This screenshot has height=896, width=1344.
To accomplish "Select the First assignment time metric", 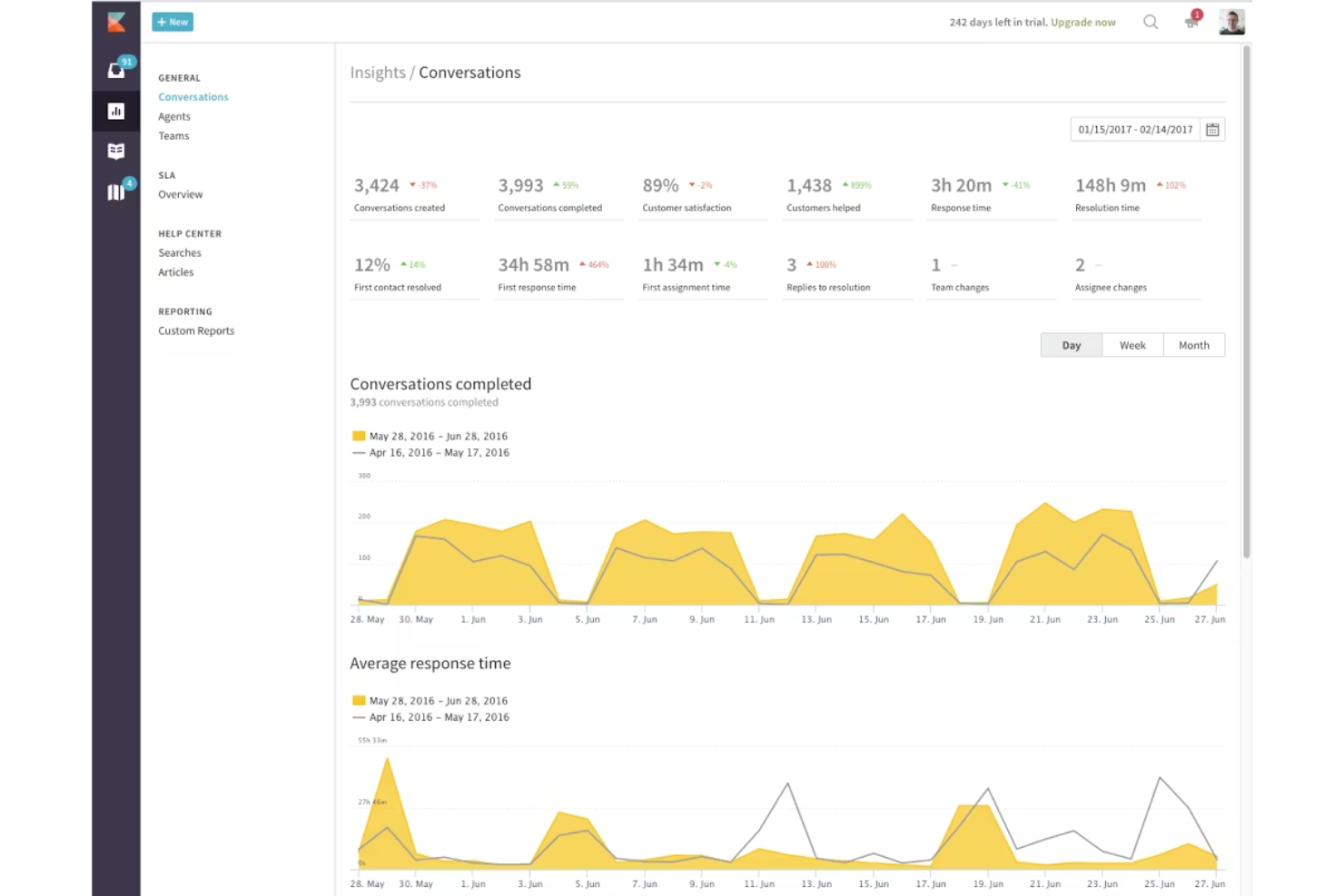I will point(704,274).
